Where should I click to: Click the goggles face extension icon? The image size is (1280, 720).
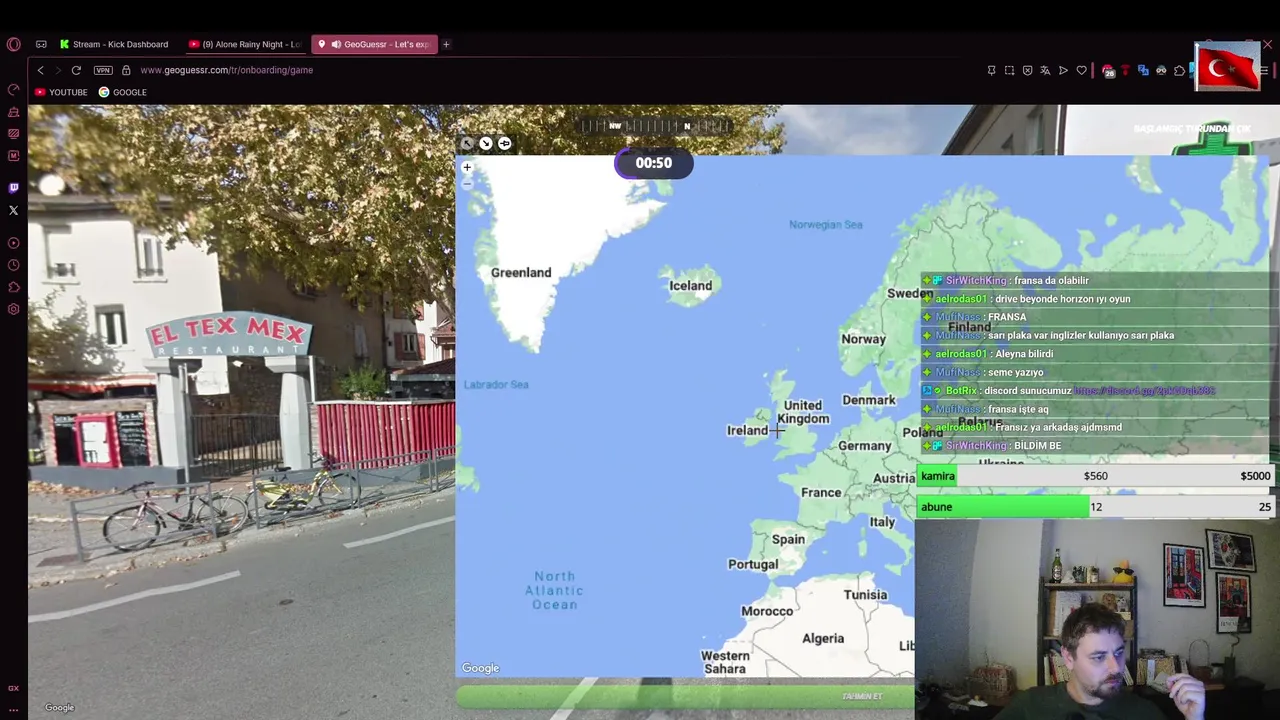tap(1161, 70)
